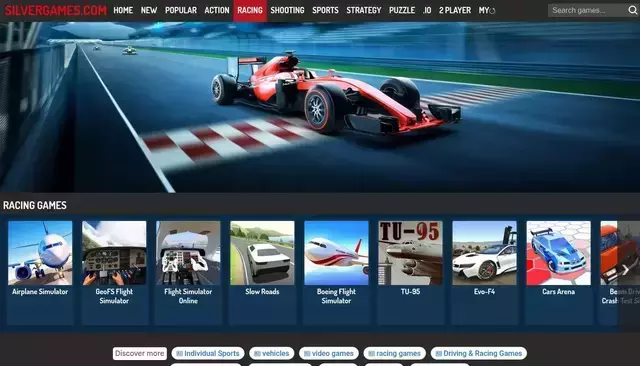Open Boeing Flight Simulator thumbnail

[x=336, y=253]
